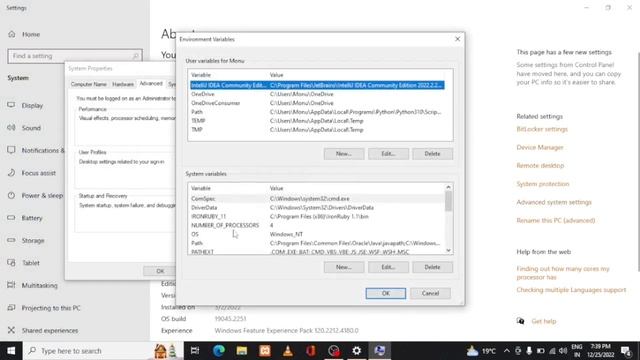The width and height of the screenshot is (640, 360).
Task: Click the Find a setting search box
Action: pos(75,56)
